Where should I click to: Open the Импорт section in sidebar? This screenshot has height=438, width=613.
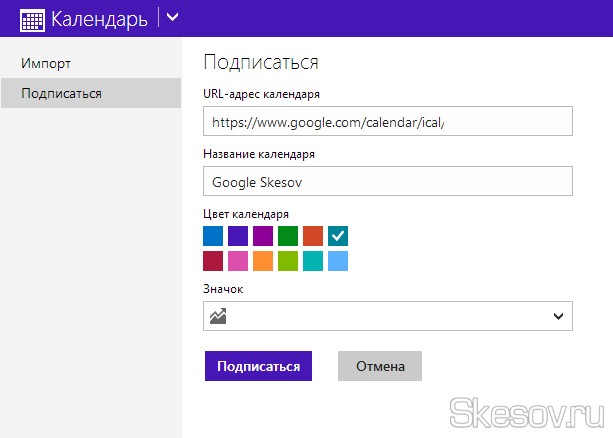[x=46, y=64]
